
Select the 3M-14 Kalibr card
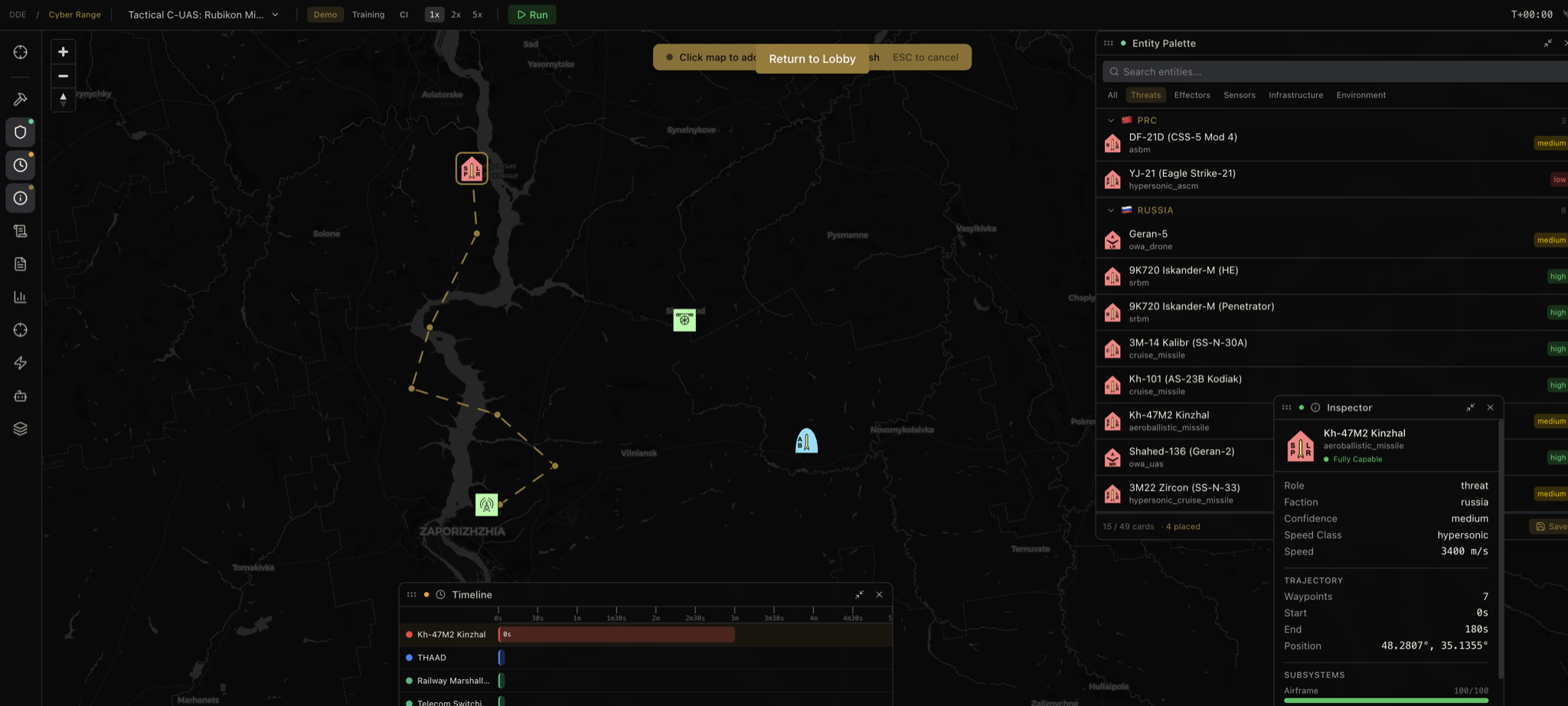[1332, 348]
